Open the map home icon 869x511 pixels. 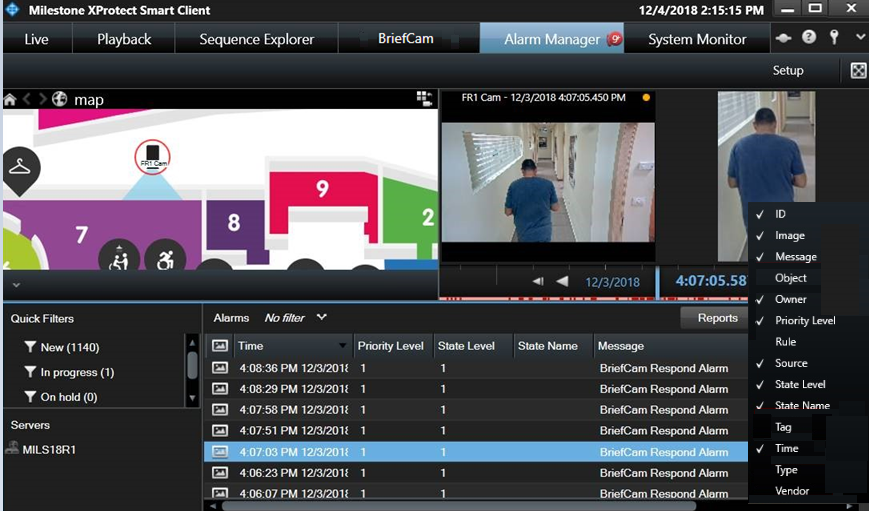10,100
